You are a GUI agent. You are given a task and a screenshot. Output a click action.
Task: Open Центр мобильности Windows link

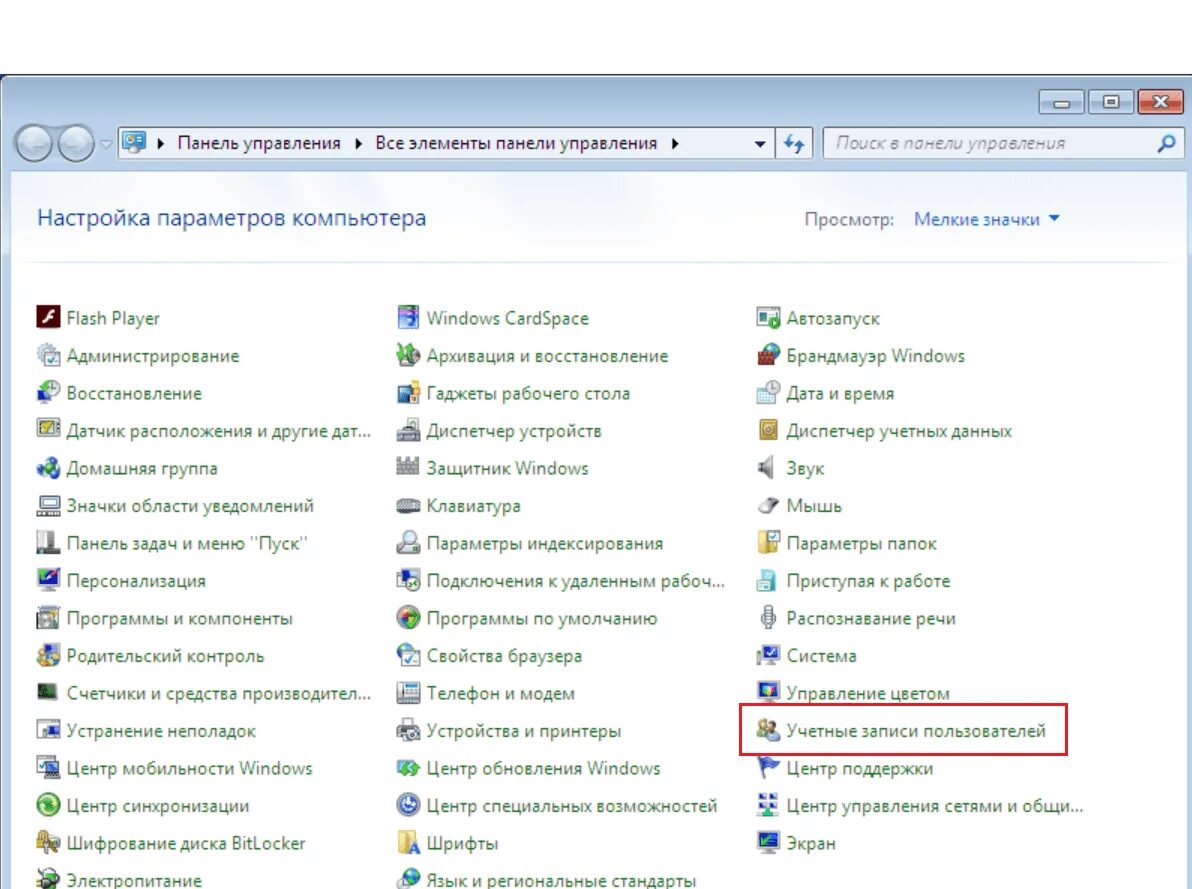pos(189,768)
